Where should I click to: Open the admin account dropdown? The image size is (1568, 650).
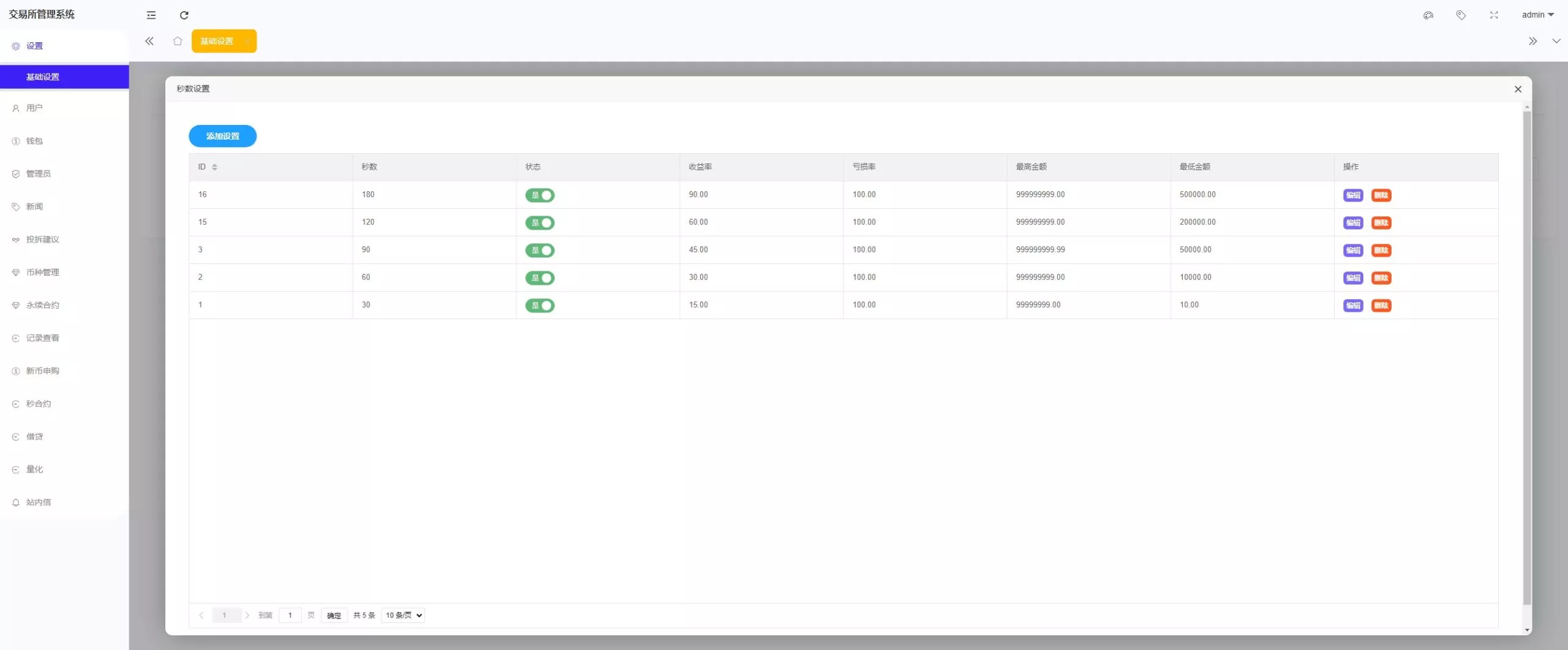click(1537, 14)
